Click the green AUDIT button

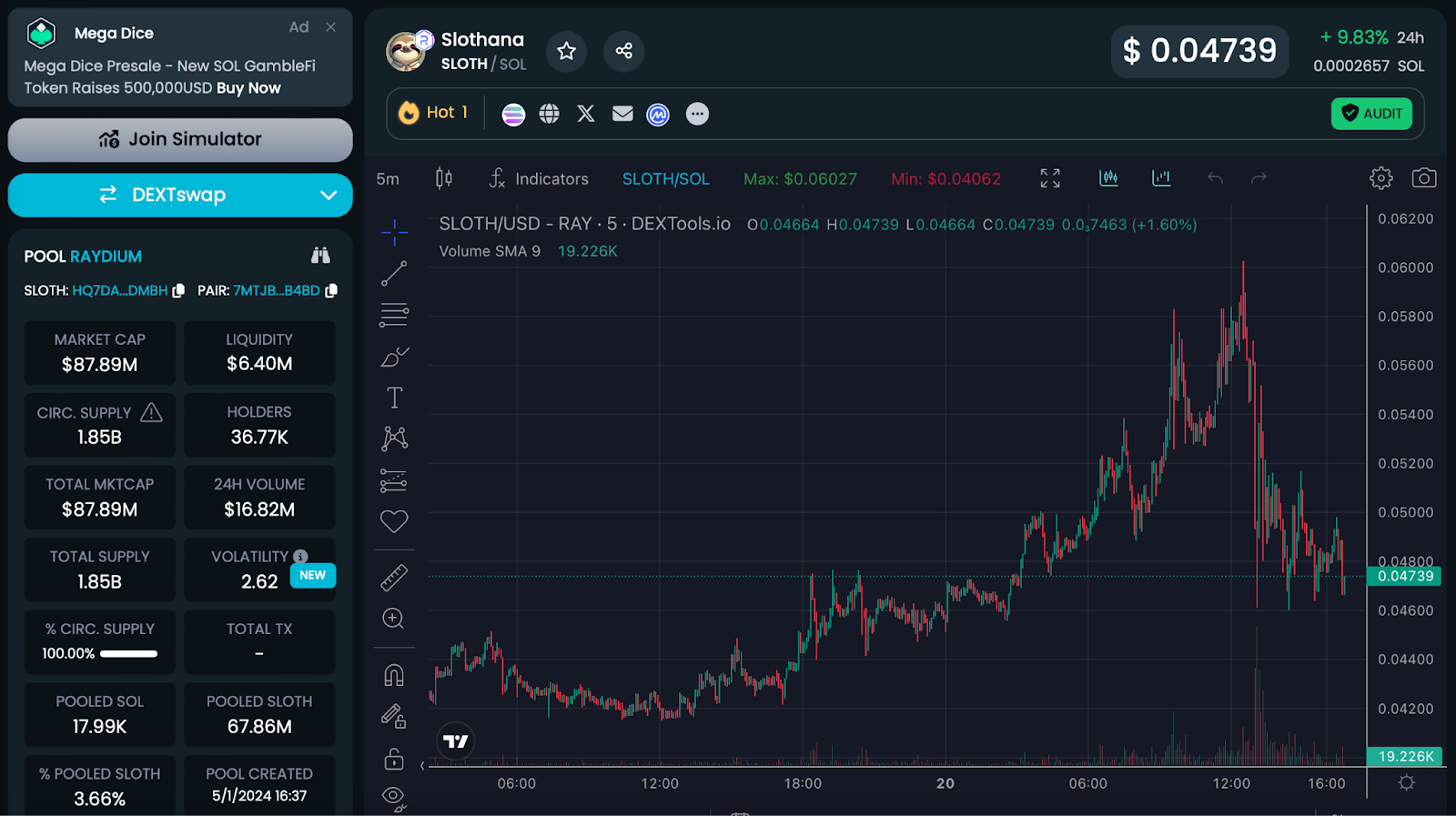pyautogui.click(x=1371, y=114)
